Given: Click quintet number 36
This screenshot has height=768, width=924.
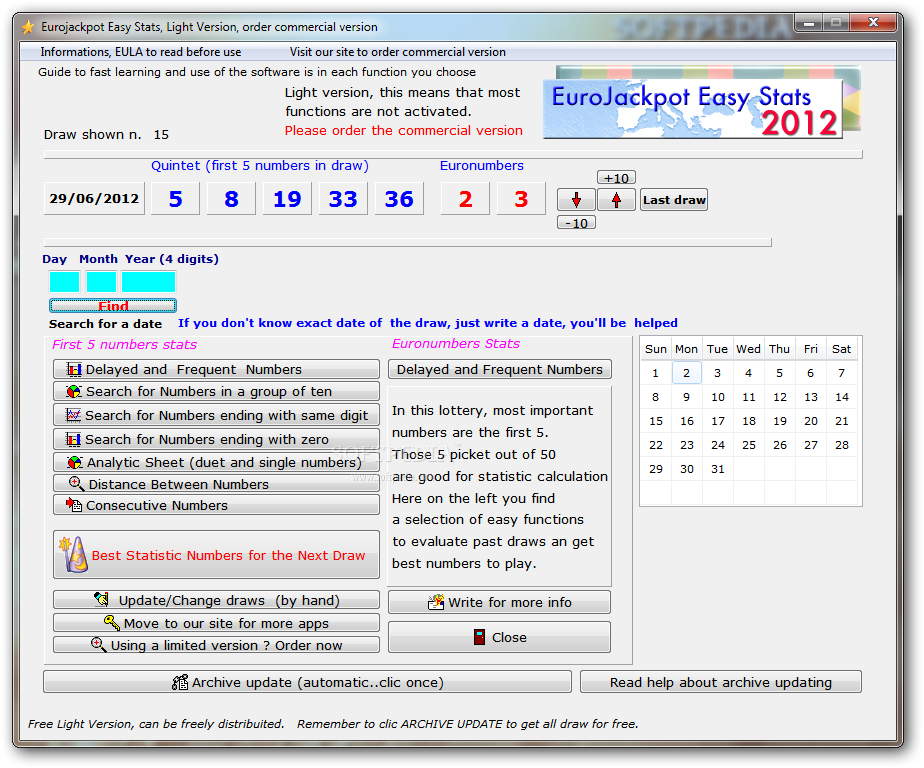Looking at the screenshot, I should pyautogui.click(x=399, y=199).
